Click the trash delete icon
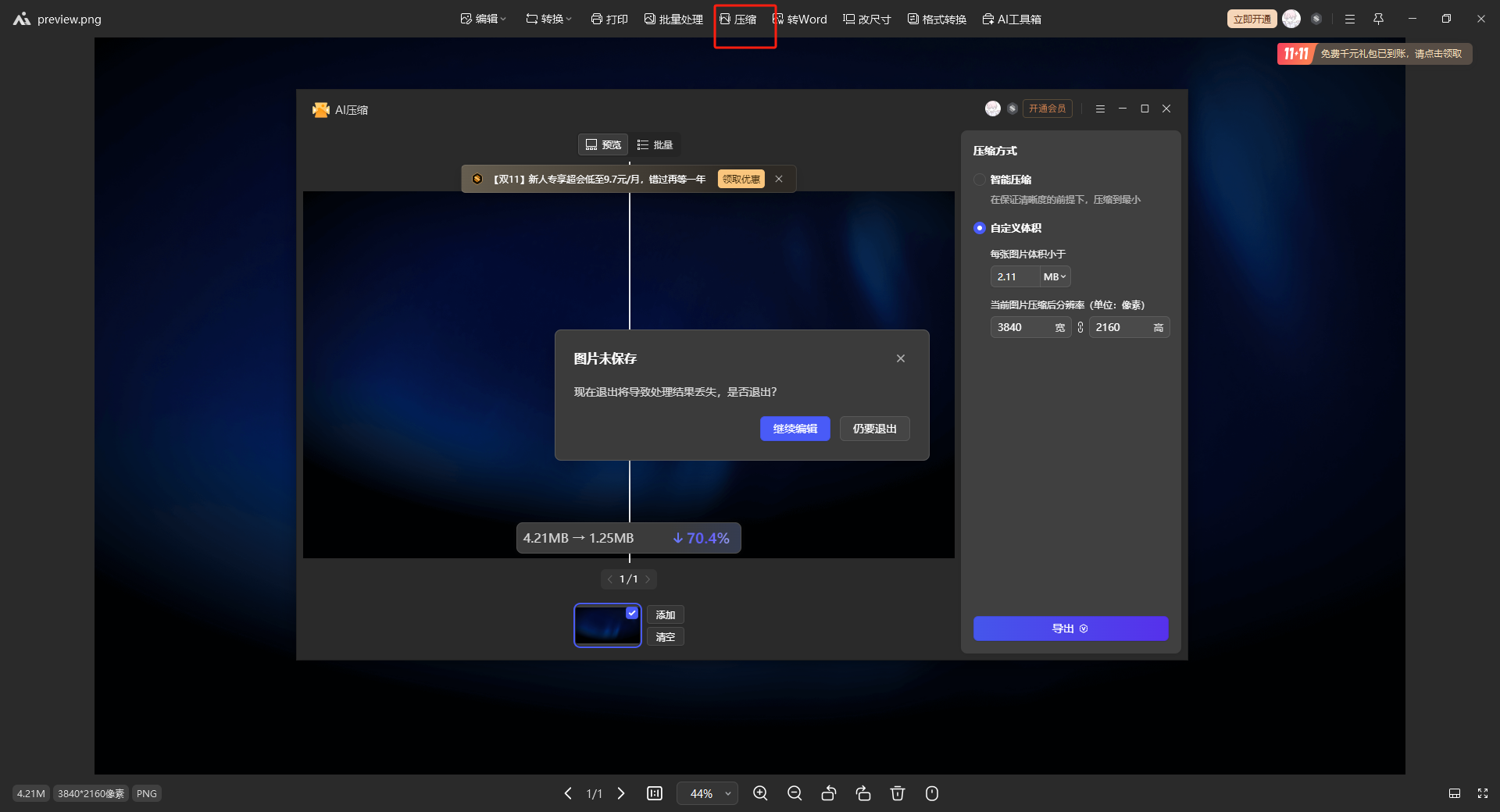The width and height of the screenshot is (1500, 812). coord(898,793)
